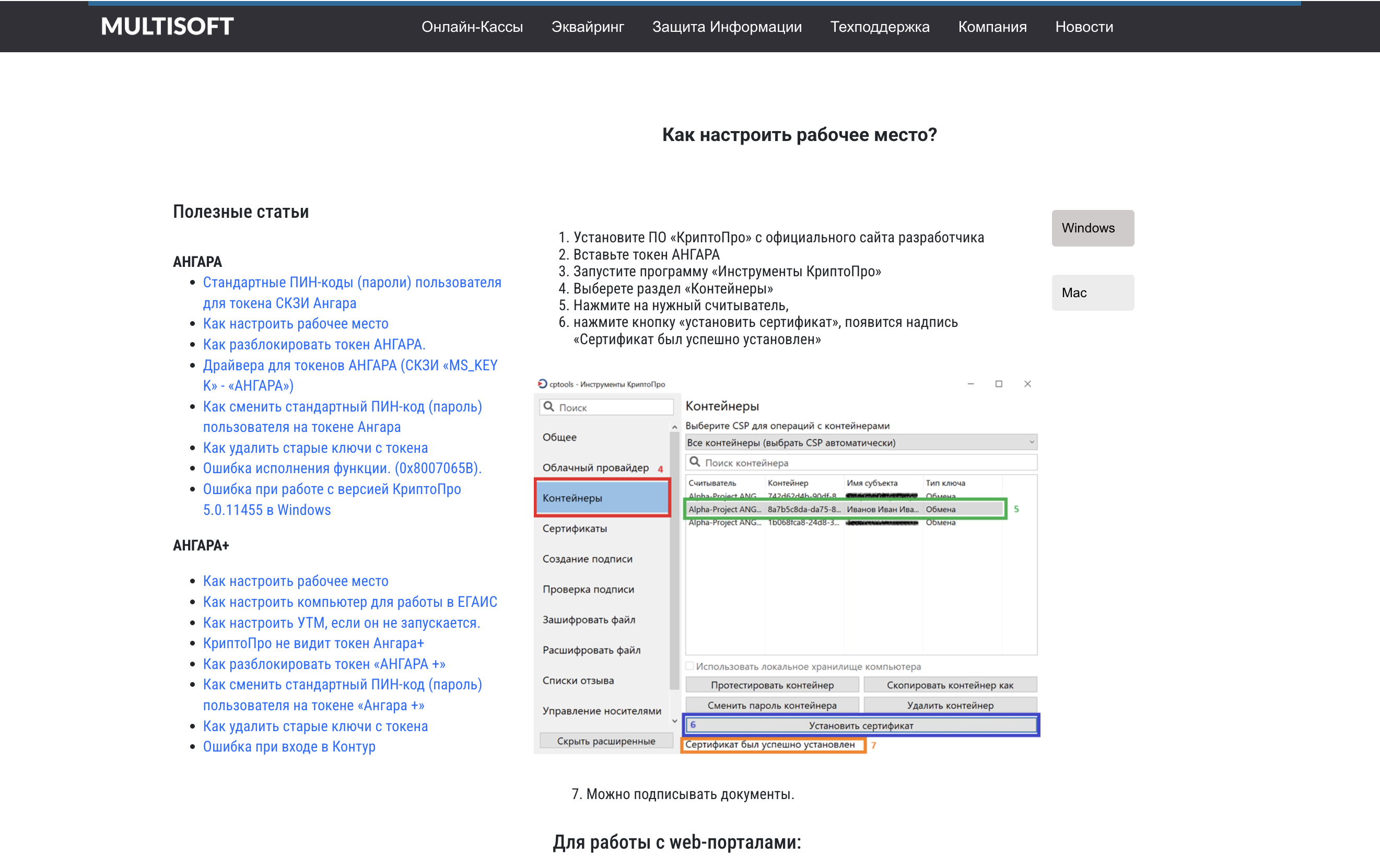The width and height of the screenshot is (1380, 868).
Task: Switch to the Mac instructions tab
Action: click(x=1092, y=293)
